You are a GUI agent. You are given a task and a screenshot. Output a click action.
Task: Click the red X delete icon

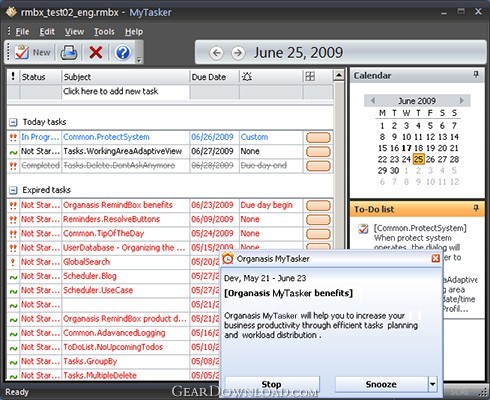(96, 52)
